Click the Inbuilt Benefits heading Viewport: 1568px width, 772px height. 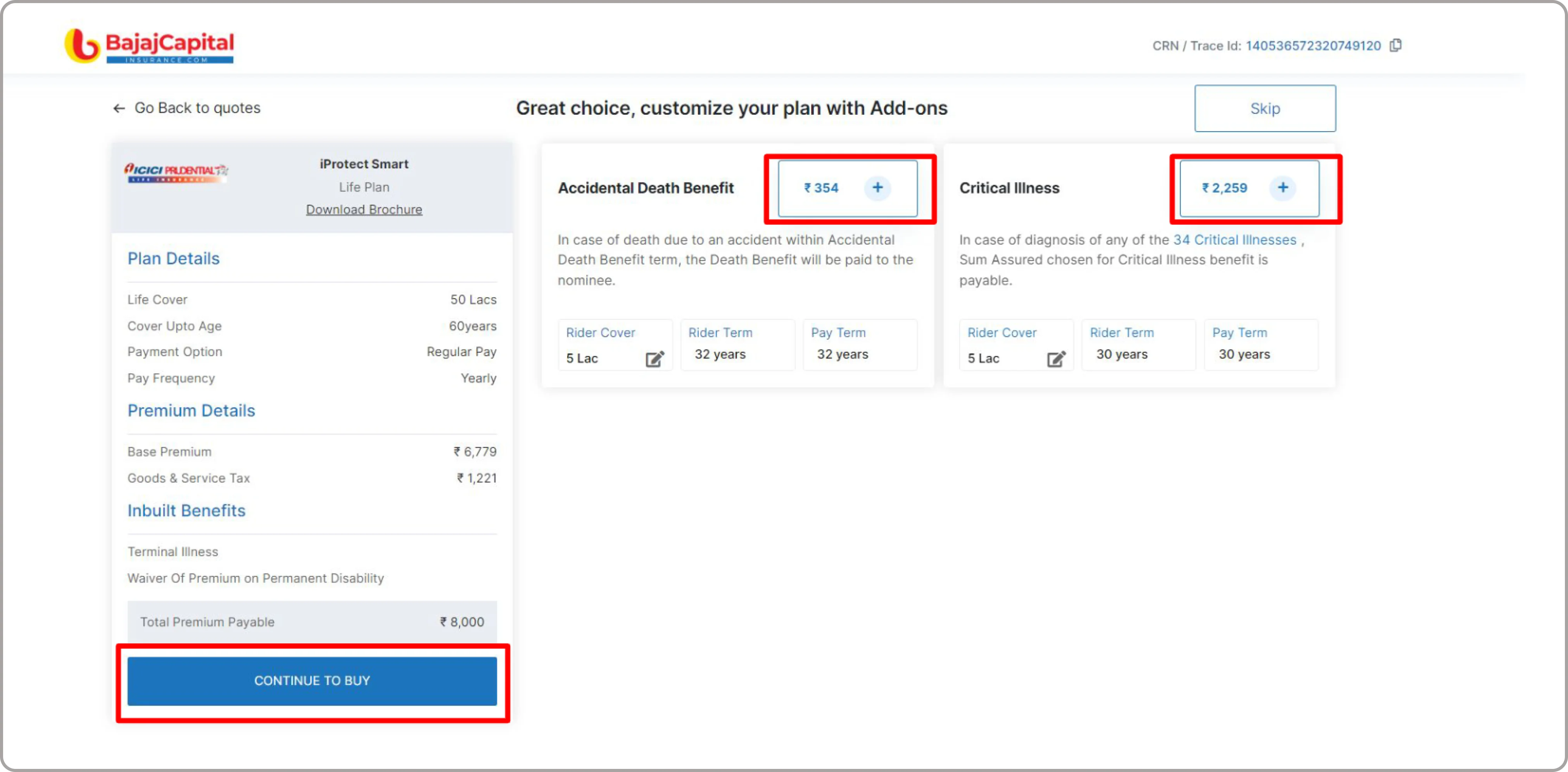point(186,510)
